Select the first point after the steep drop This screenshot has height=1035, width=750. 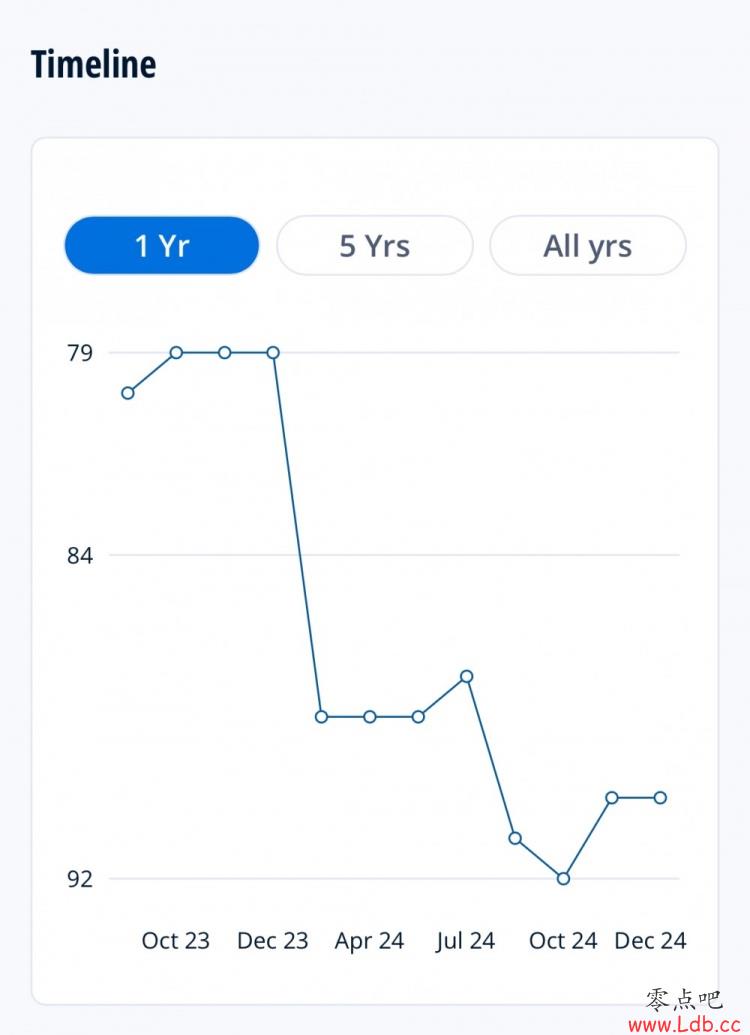(321, 717)
